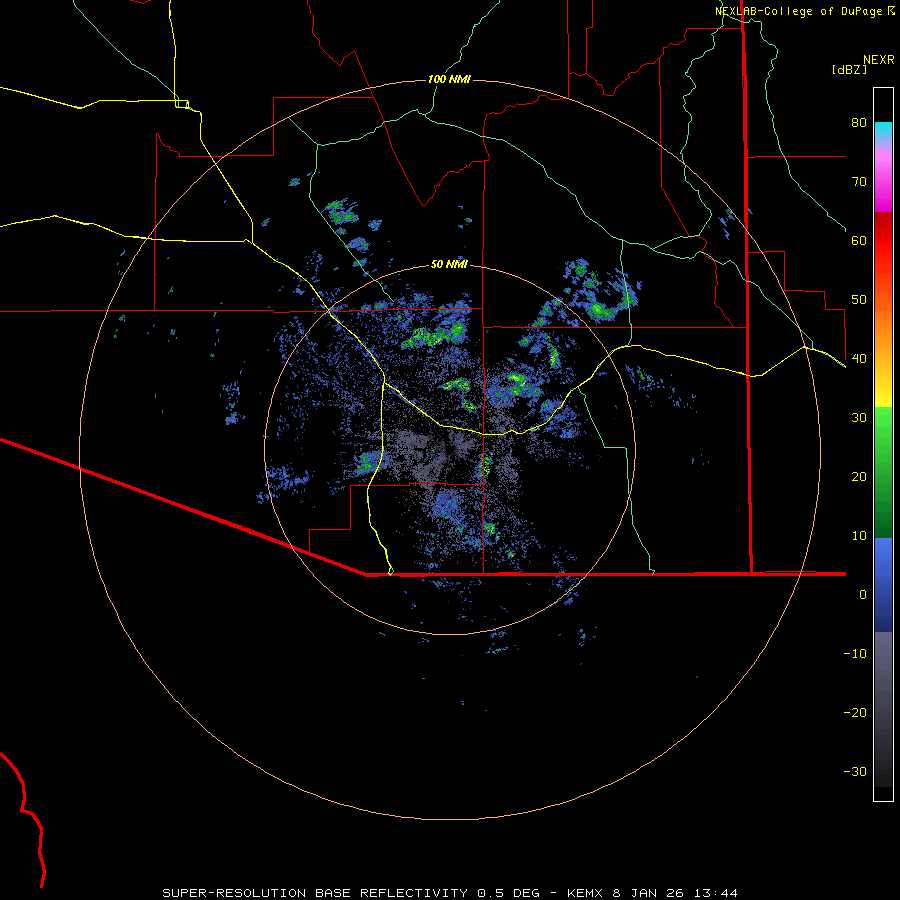Click the blue segment of dBZ color bar
The image size is (900, 900).
click(883, 584)
